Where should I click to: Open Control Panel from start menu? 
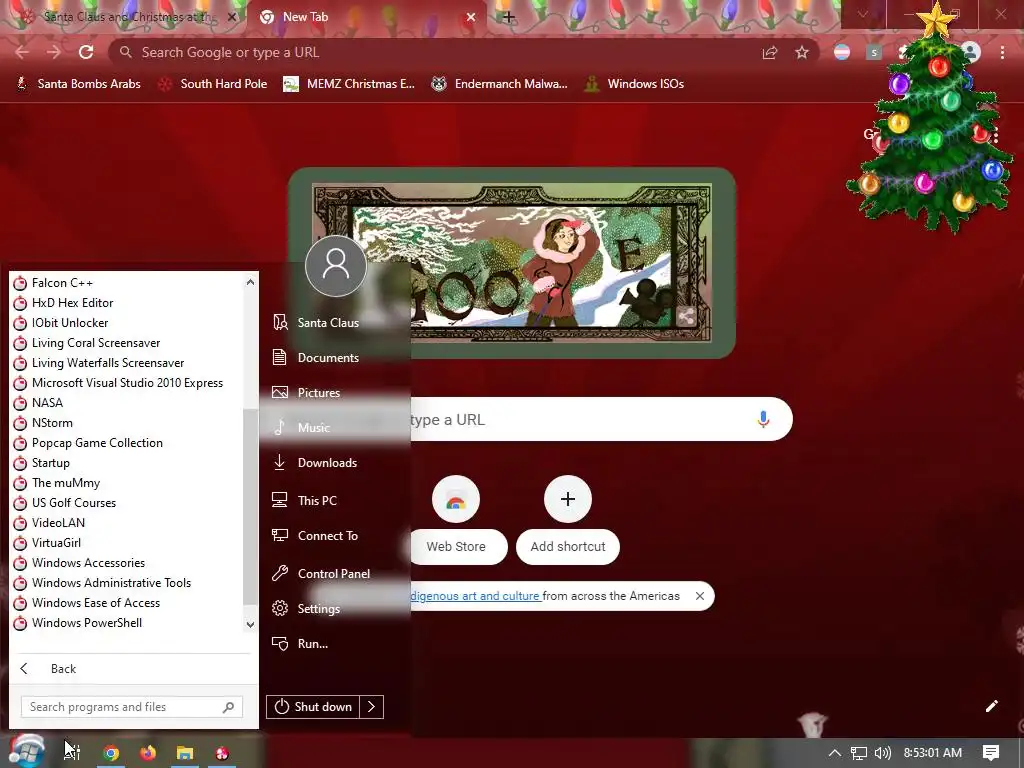334,573
